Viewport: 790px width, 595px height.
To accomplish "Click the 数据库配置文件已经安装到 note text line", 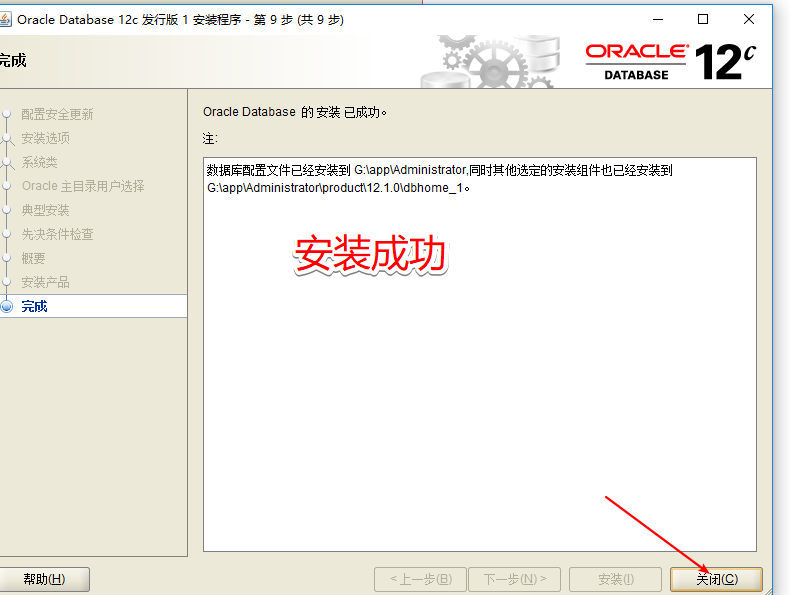I will [439, 170].
